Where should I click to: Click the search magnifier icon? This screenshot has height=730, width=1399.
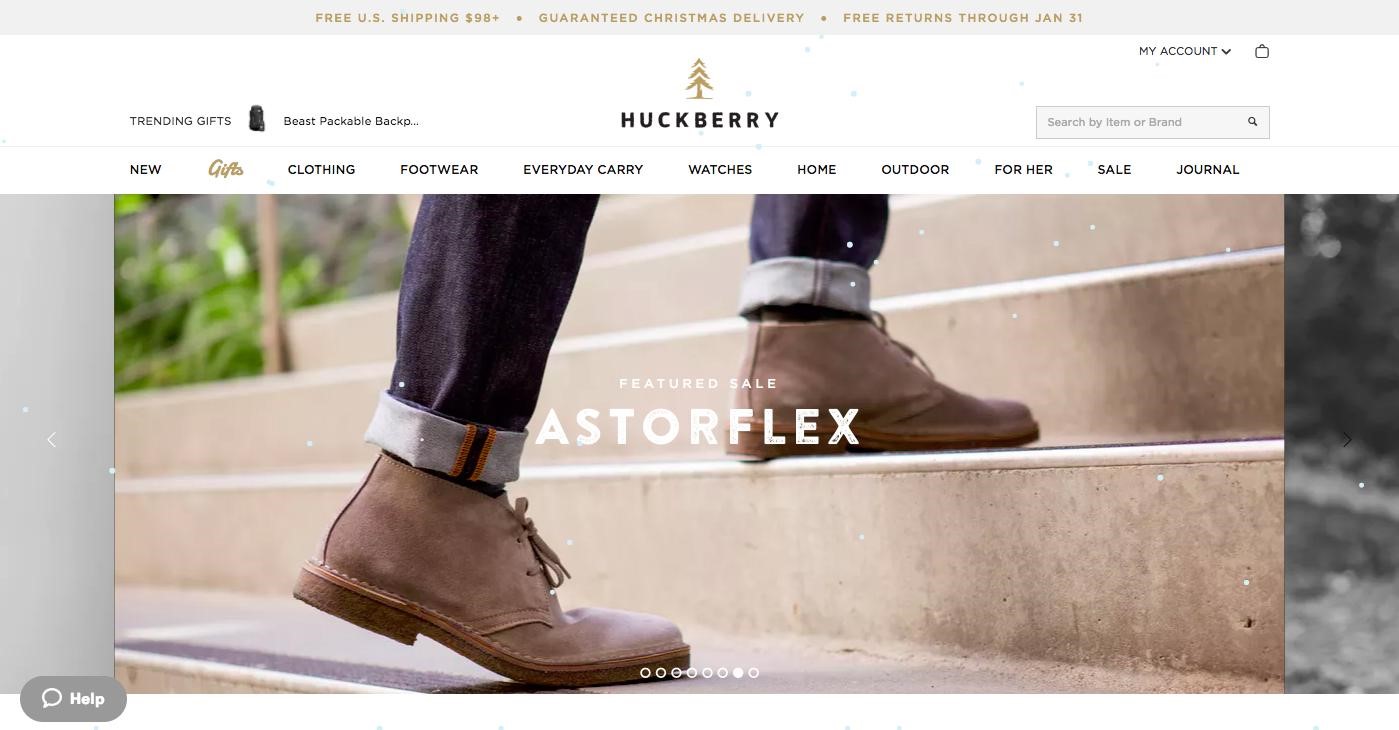[x=1252, y=122]
